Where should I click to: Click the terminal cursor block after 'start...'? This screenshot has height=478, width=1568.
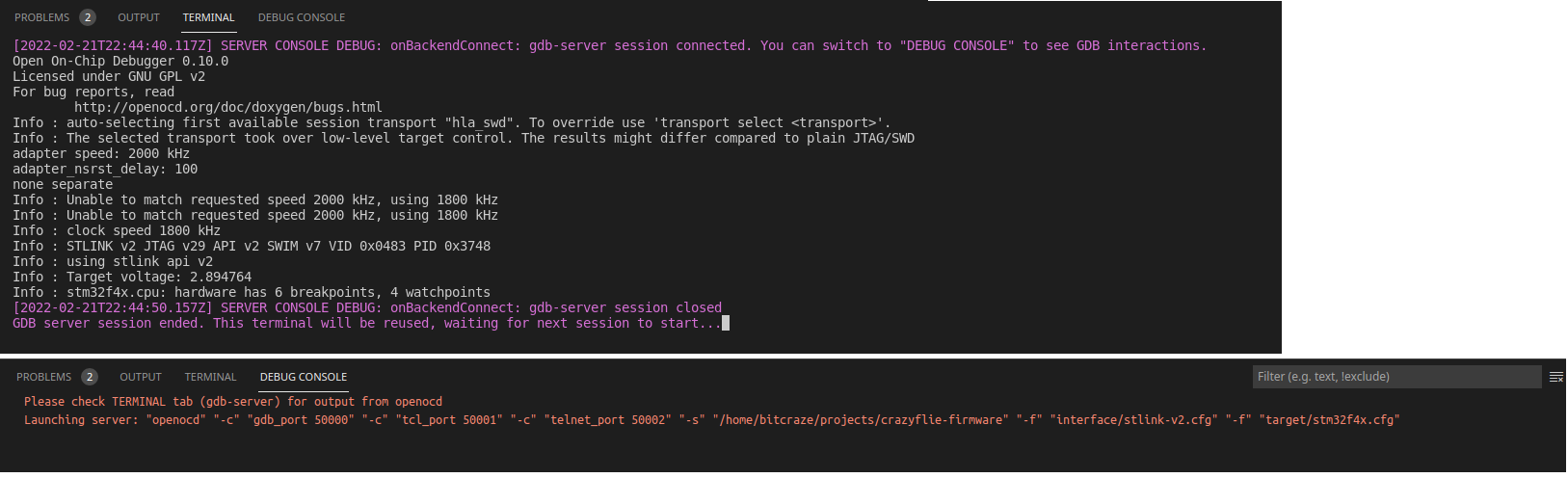726,323
